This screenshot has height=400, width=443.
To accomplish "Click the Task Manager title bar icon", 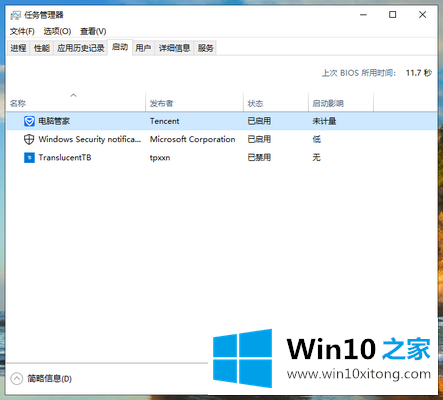I will click(x=15, y=15).
